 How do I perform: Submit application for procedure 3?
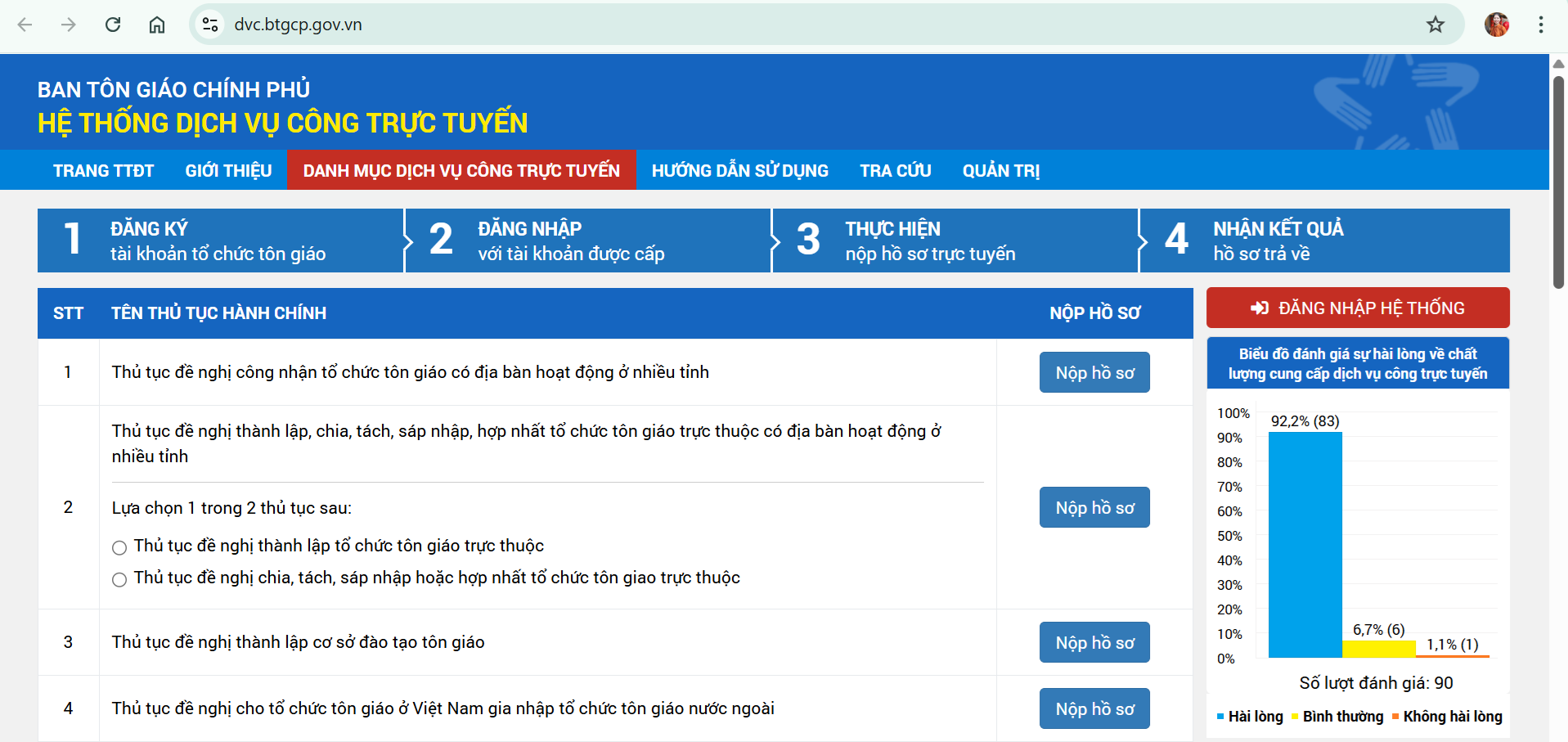[x=1094, y=642]
